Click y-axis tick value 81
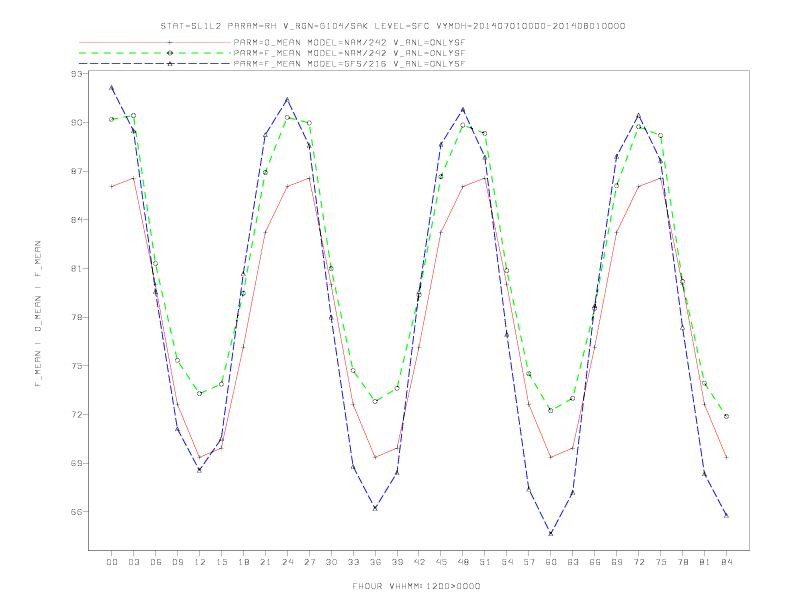 click(x=76, y=269)
